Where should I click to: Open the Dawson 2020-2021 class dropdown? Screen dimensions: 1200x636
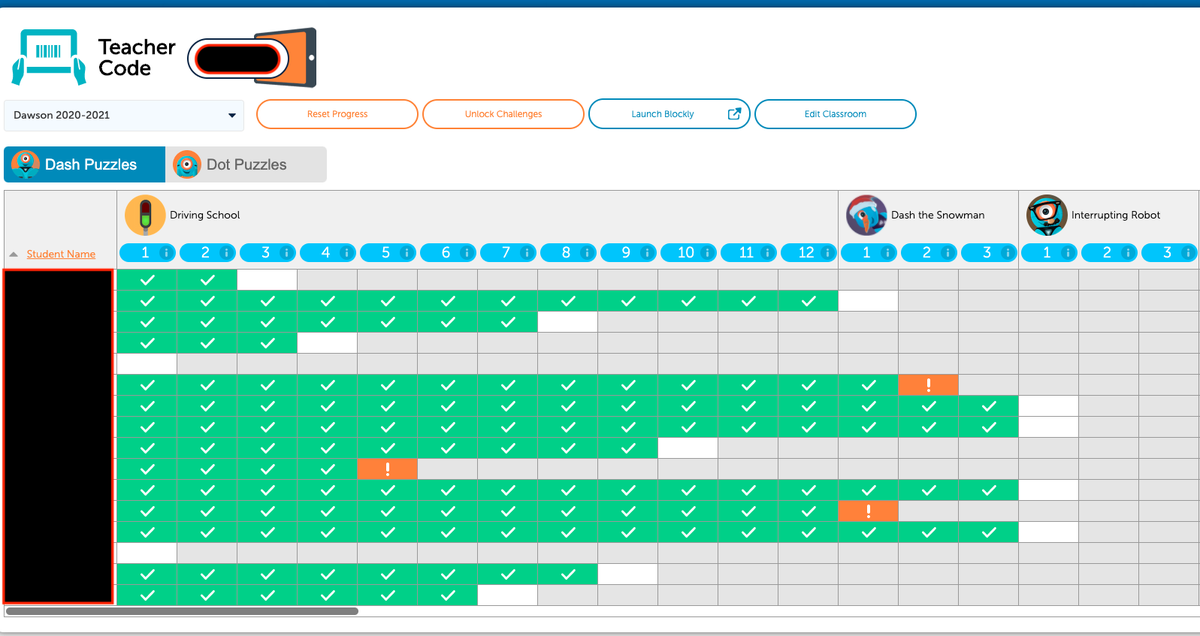pos(124,115)
